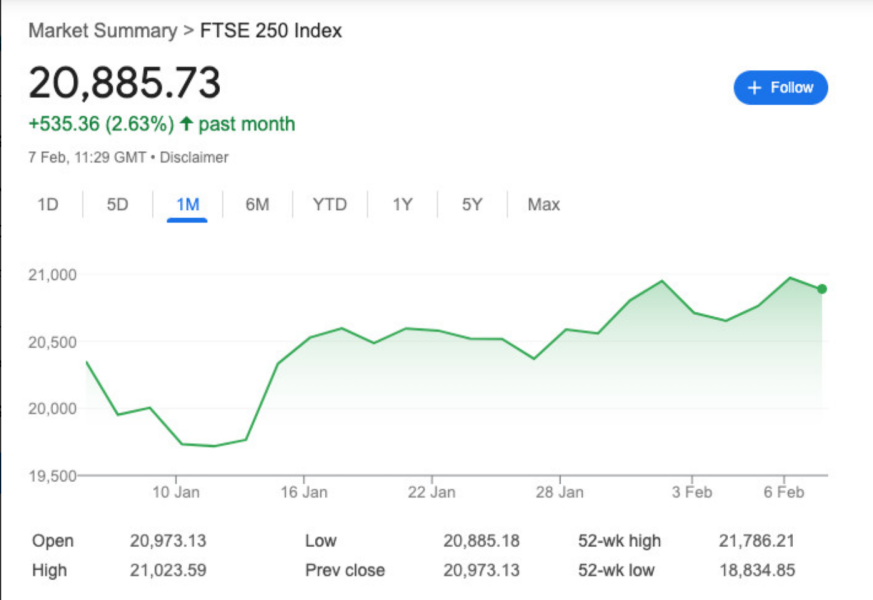Screen dimensions: 873x600
Task: Click the 3 Feb axis label
Action: click(692, 492)
